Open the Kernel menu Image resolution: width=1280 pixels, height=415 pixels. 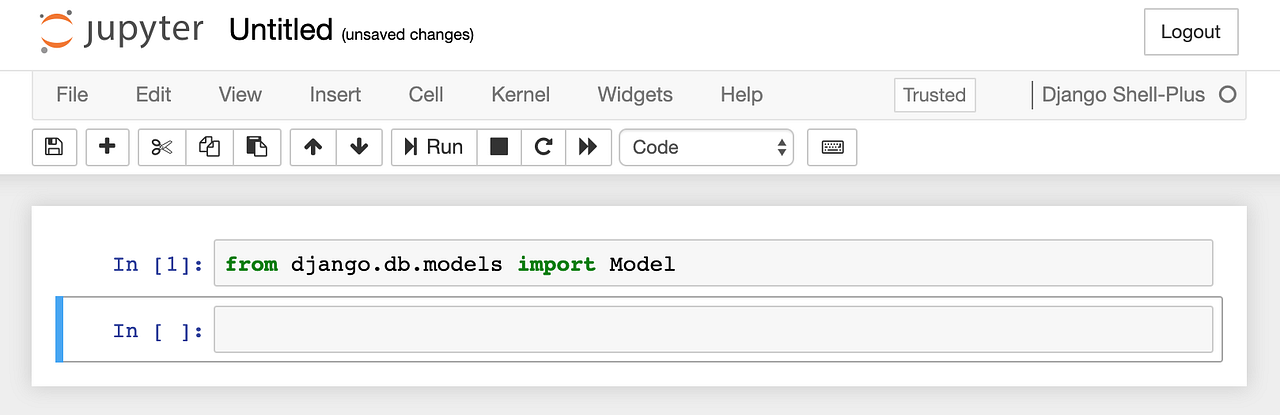tap(520, 95)
